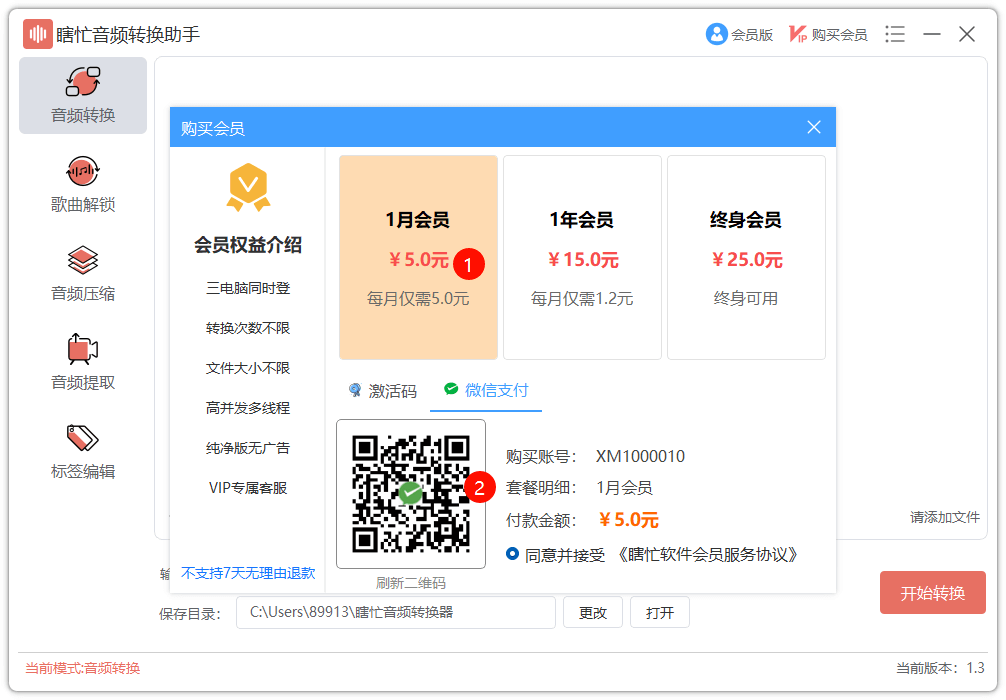
Task: Click the VIP专属客服 benefit text
Action: 248,488
